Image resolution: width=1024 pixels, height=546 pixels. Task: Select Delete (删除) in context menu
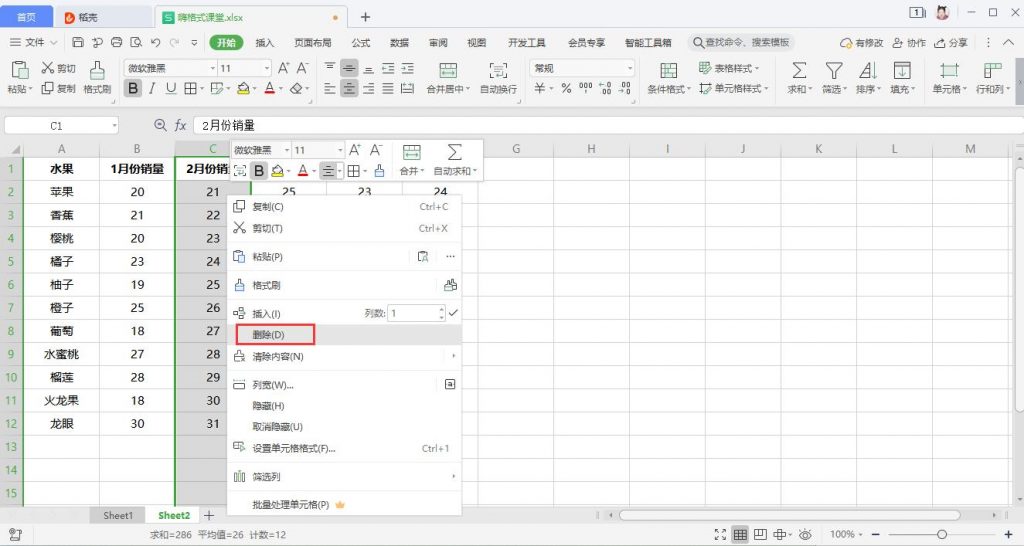[344, 334]
